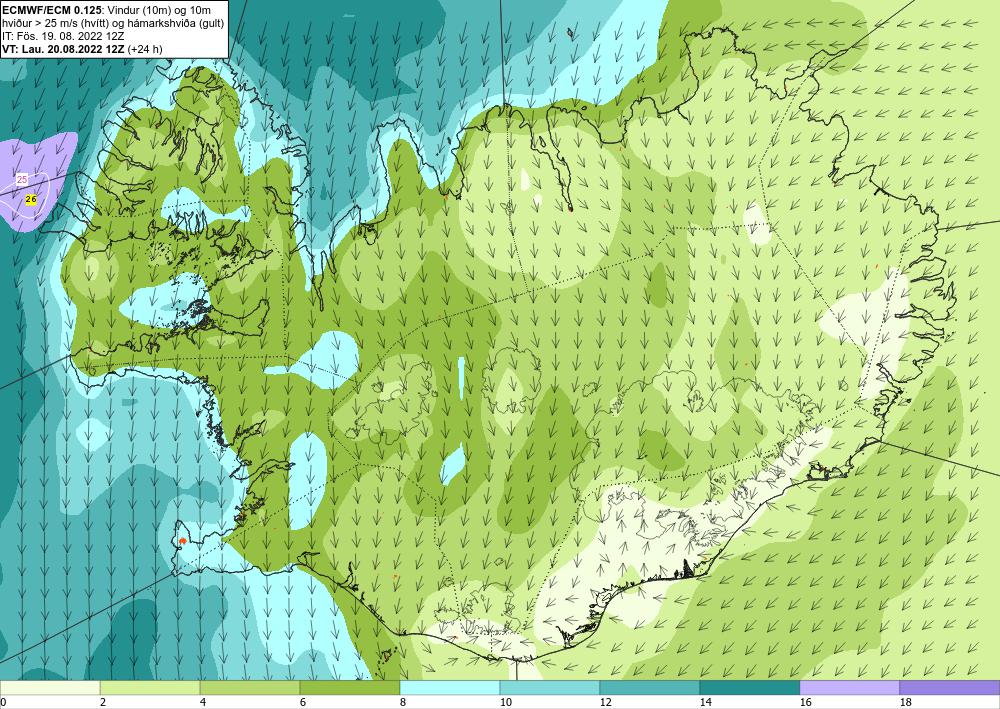
Task: Select the 2–4 m/s light green legend swatch
Action: pos(150,688)
